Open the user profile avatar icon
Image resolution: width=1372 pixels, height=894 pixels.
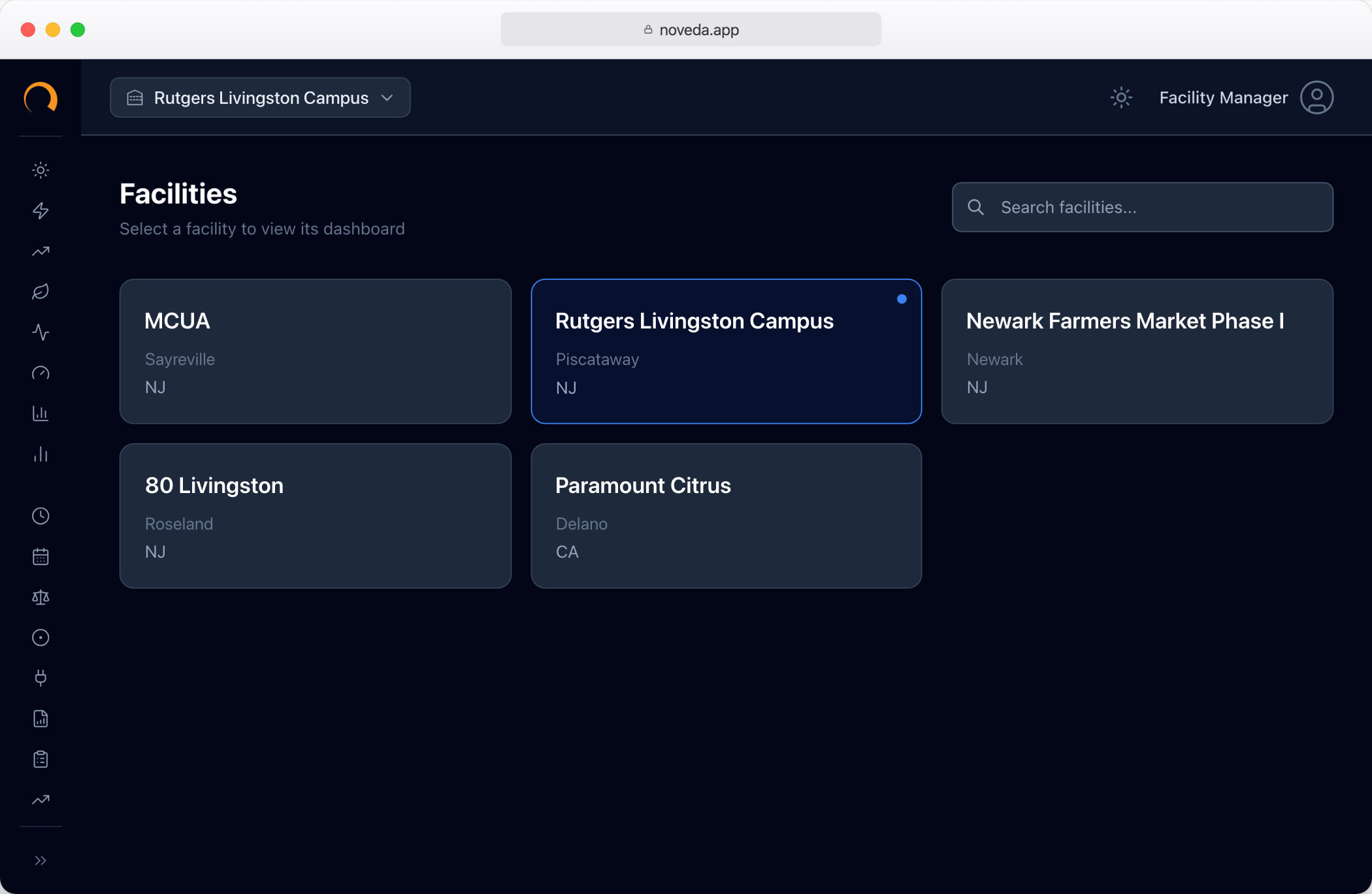[1316, 98]
